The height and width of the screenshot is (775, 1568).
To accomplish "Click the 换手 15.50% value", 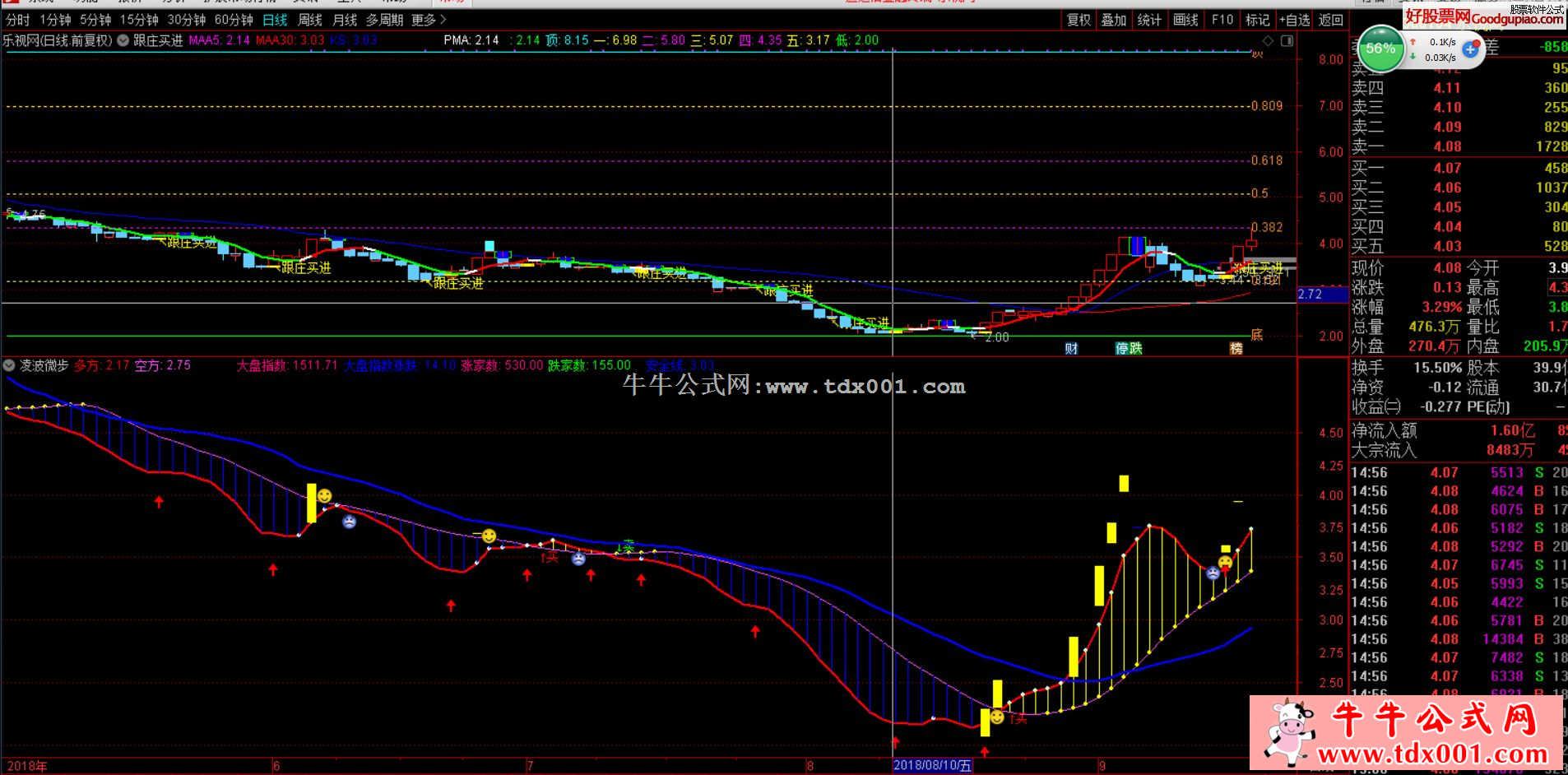I will pos(1437,368).
